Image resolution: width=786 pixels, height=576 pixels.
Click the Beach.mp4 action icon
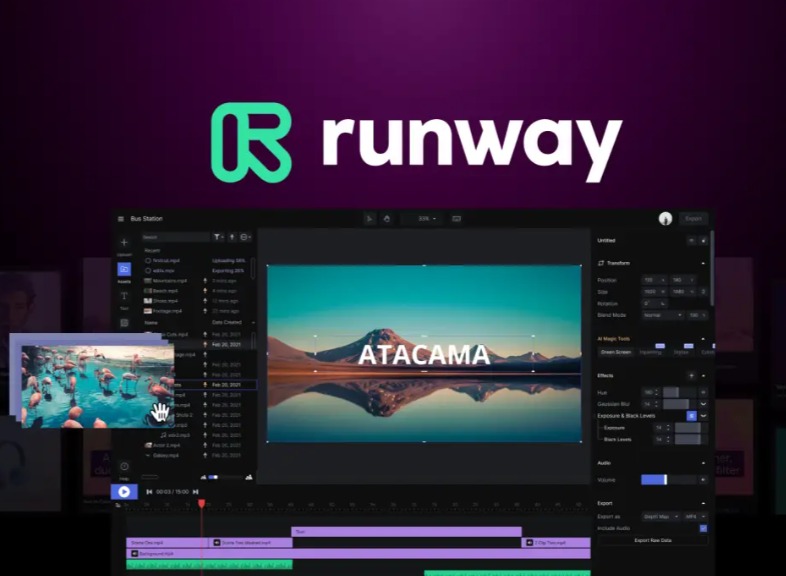point(205,291)
